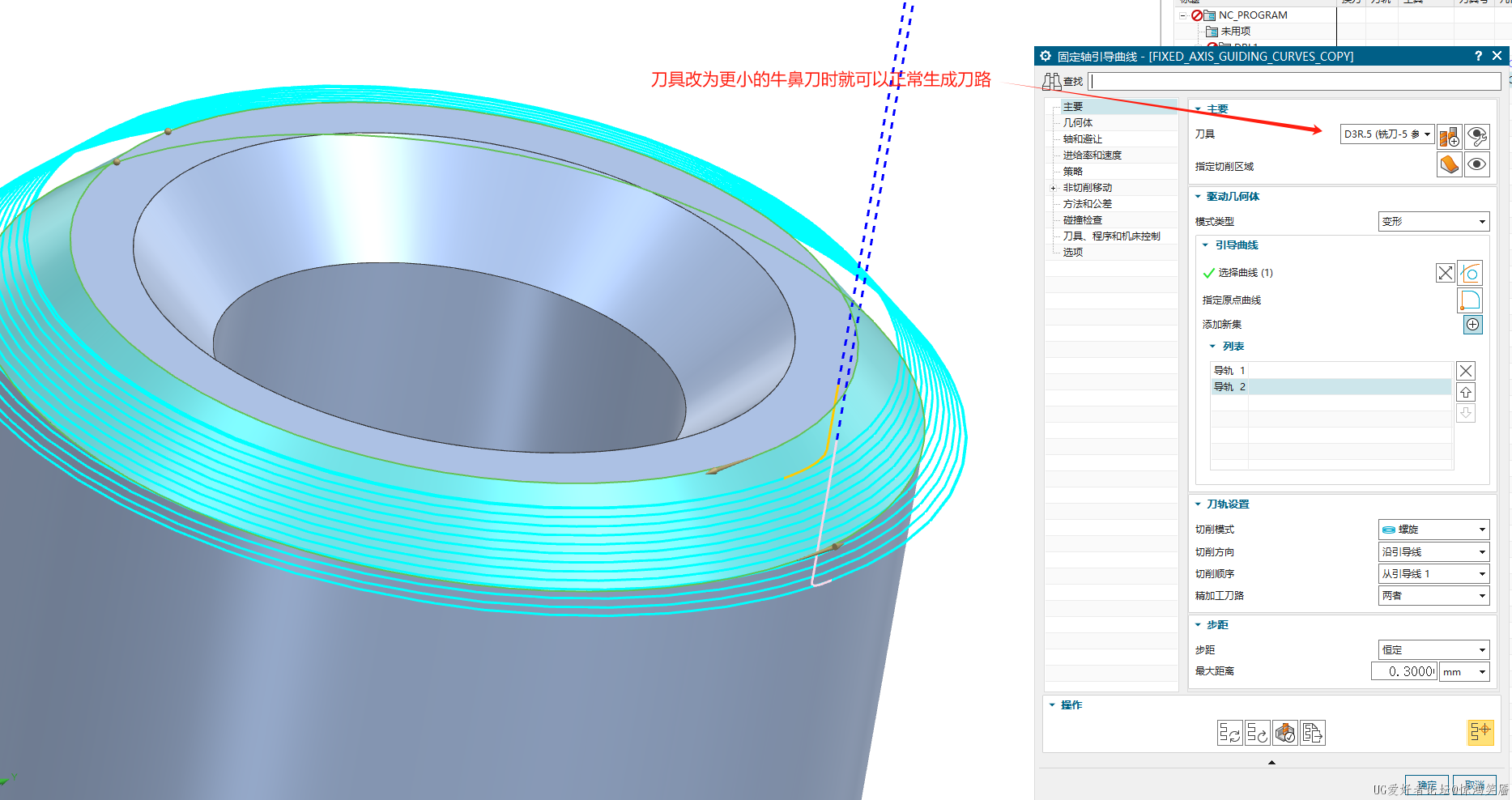Toggle the yellow show-result preview icon
The image size is (1512, 800).
[x=1480, y=732]
